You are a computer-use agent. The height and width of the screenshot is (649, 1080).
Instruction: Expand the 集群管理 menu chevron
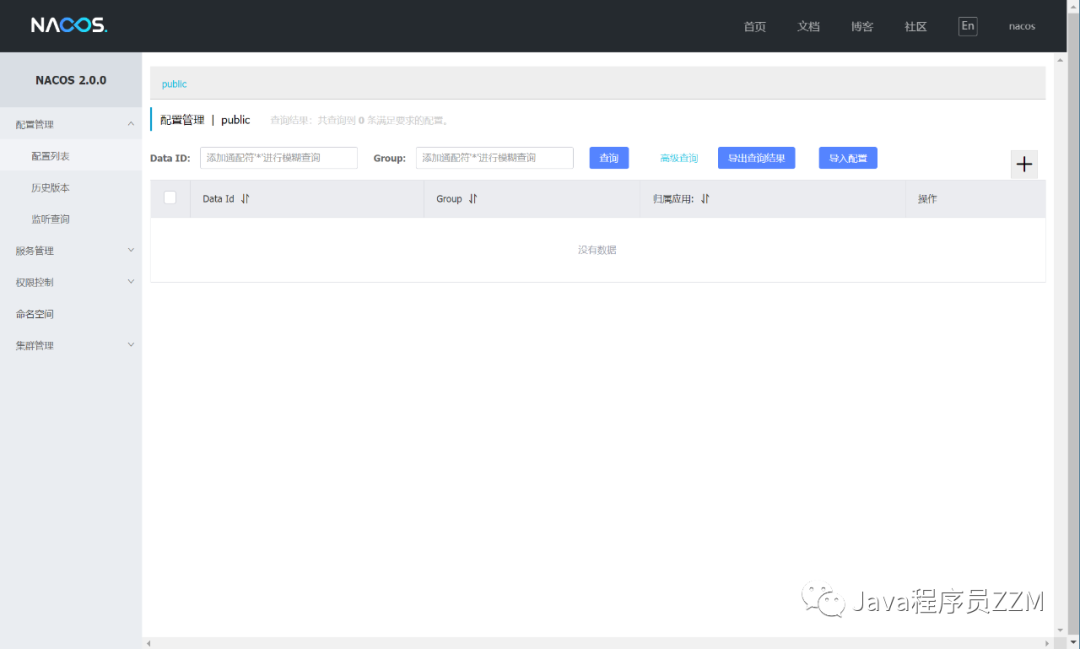tap(131, 345)
